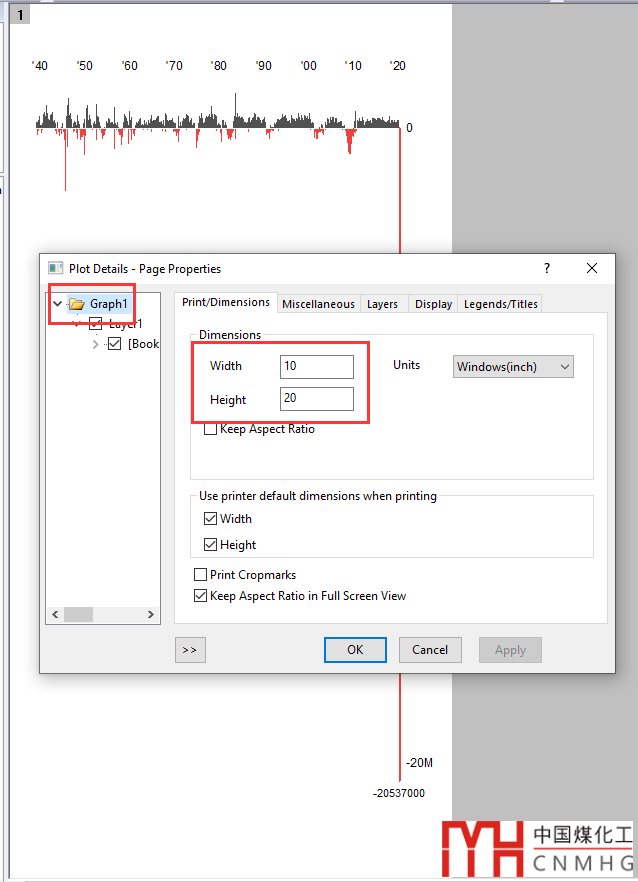Uncheck printer default Height checkbox
The image size is (638, 882).
(210, 544)
